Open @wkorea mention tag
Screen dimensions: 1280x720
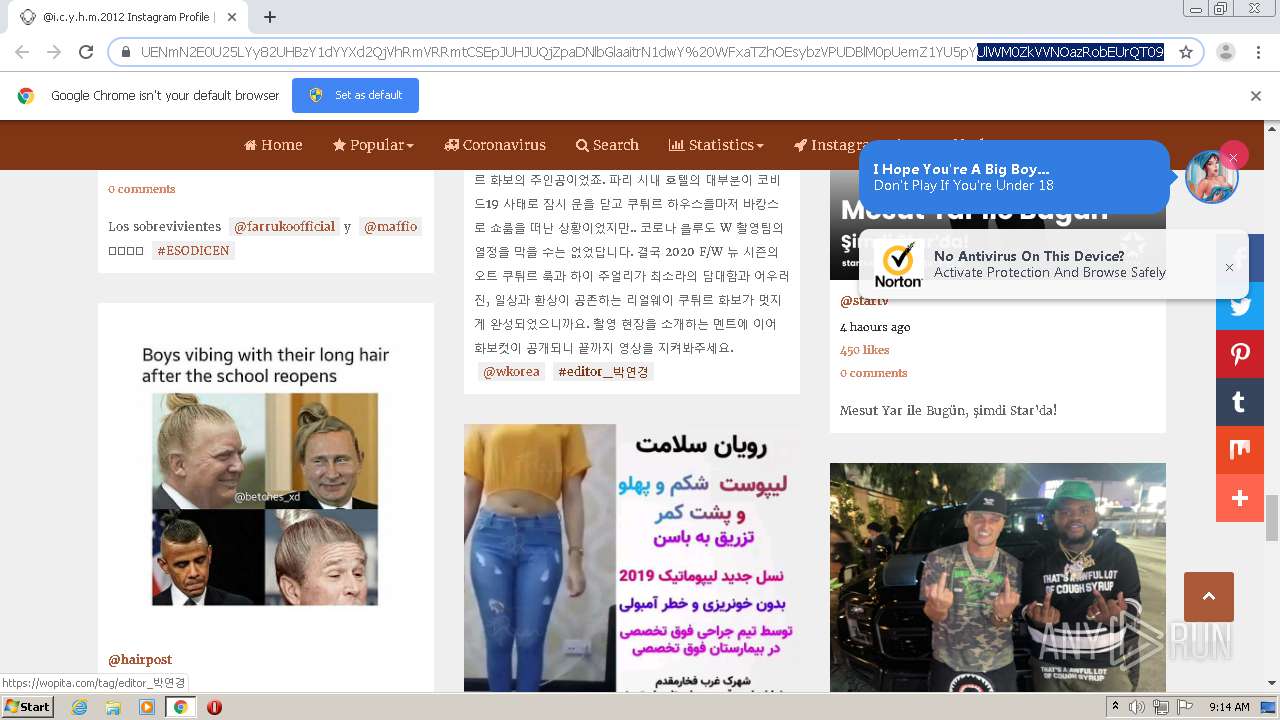[511, 372]
